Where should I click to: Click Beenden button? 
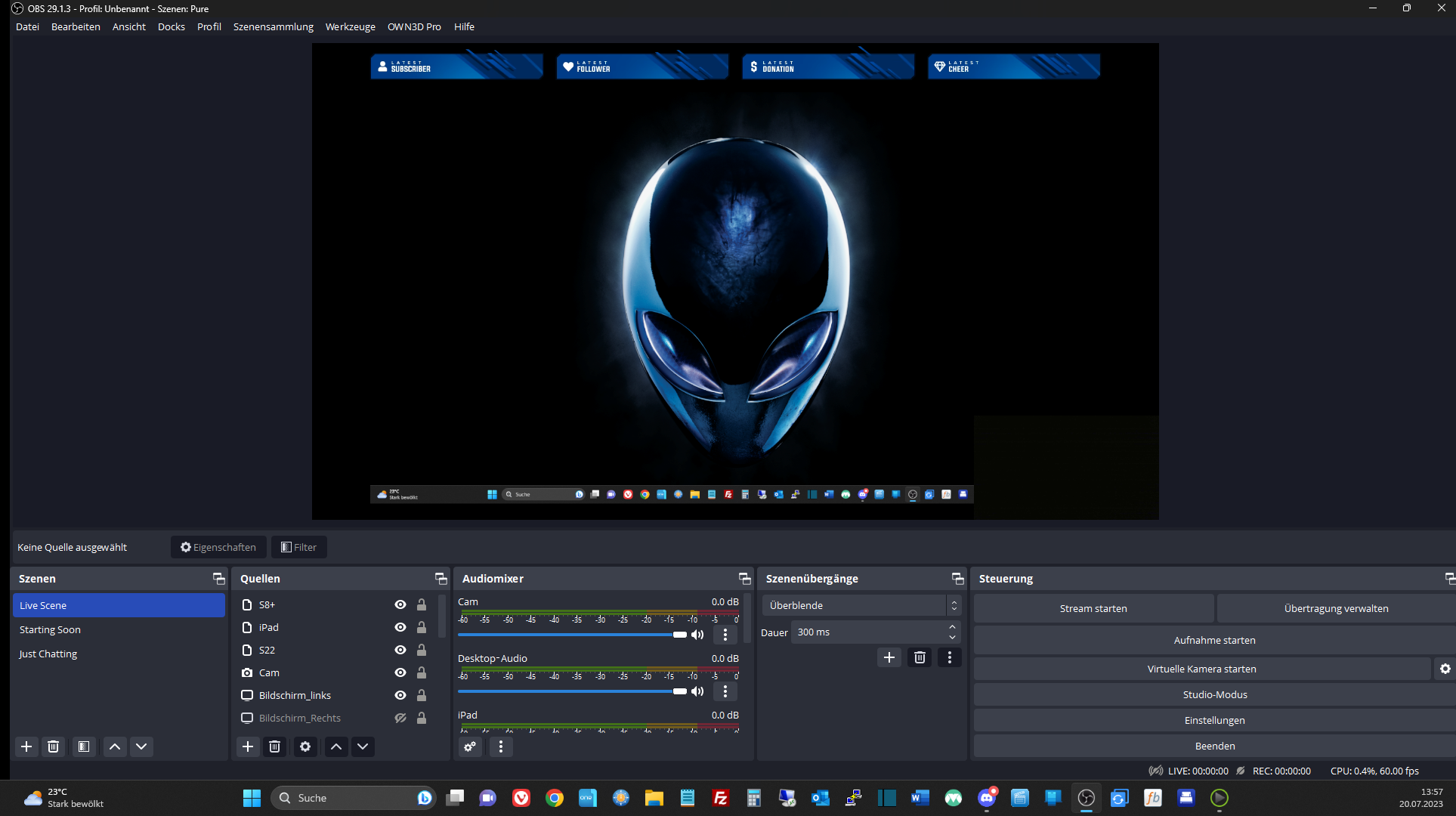click(1214, 746)
